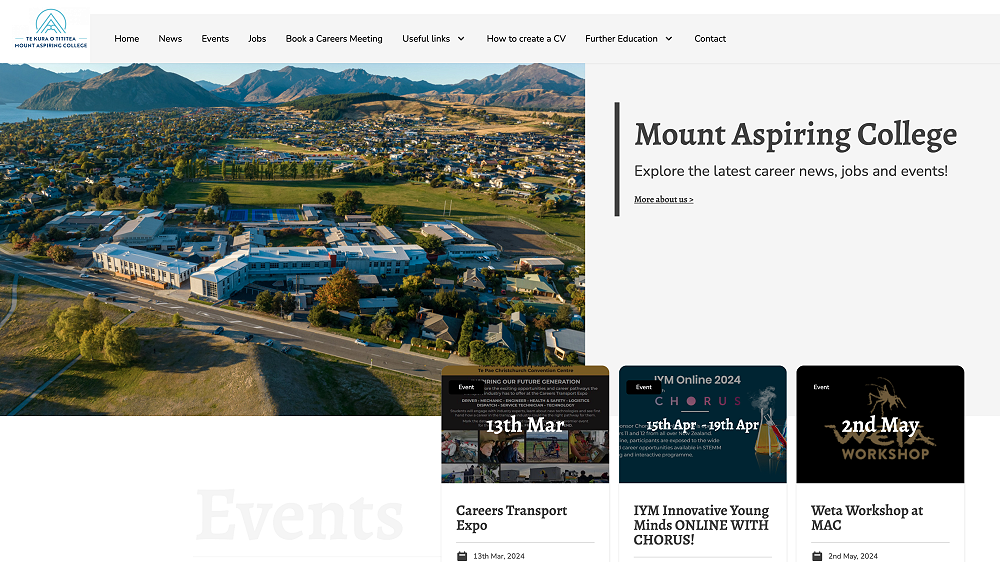Click calendar icon beside 13th Mar, 2024
The image size is (1000, 562).
pos(462,556)
